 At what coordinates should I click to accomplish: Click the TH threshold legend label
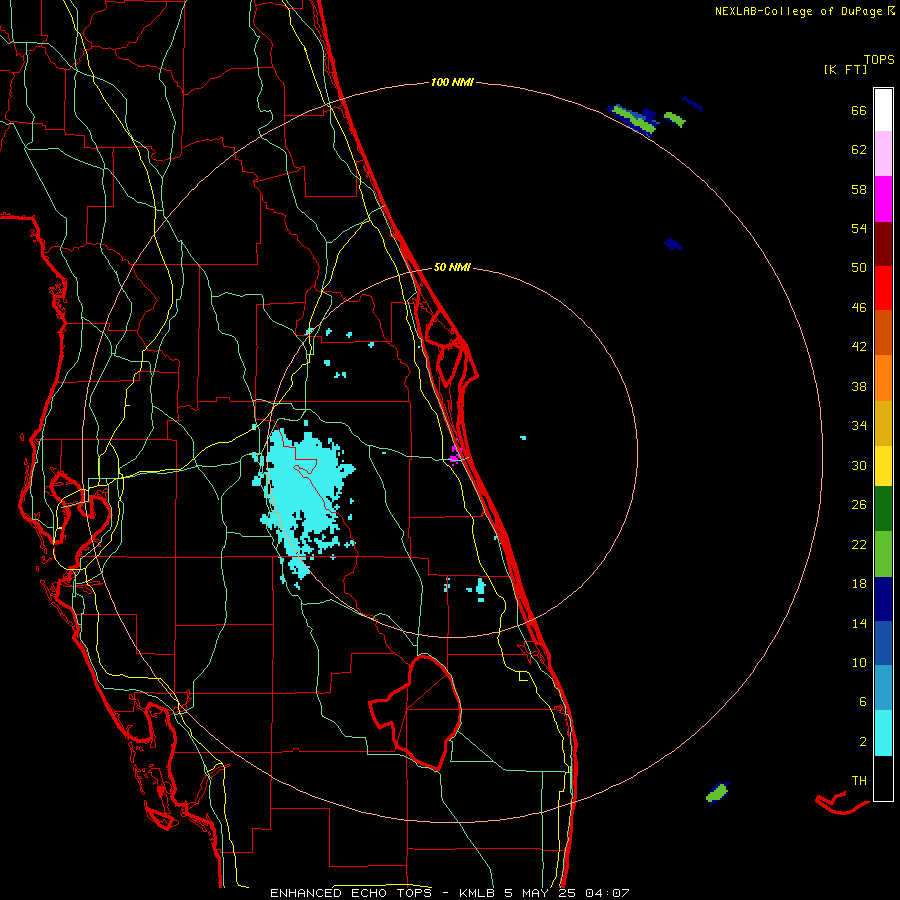coord(859,781)
